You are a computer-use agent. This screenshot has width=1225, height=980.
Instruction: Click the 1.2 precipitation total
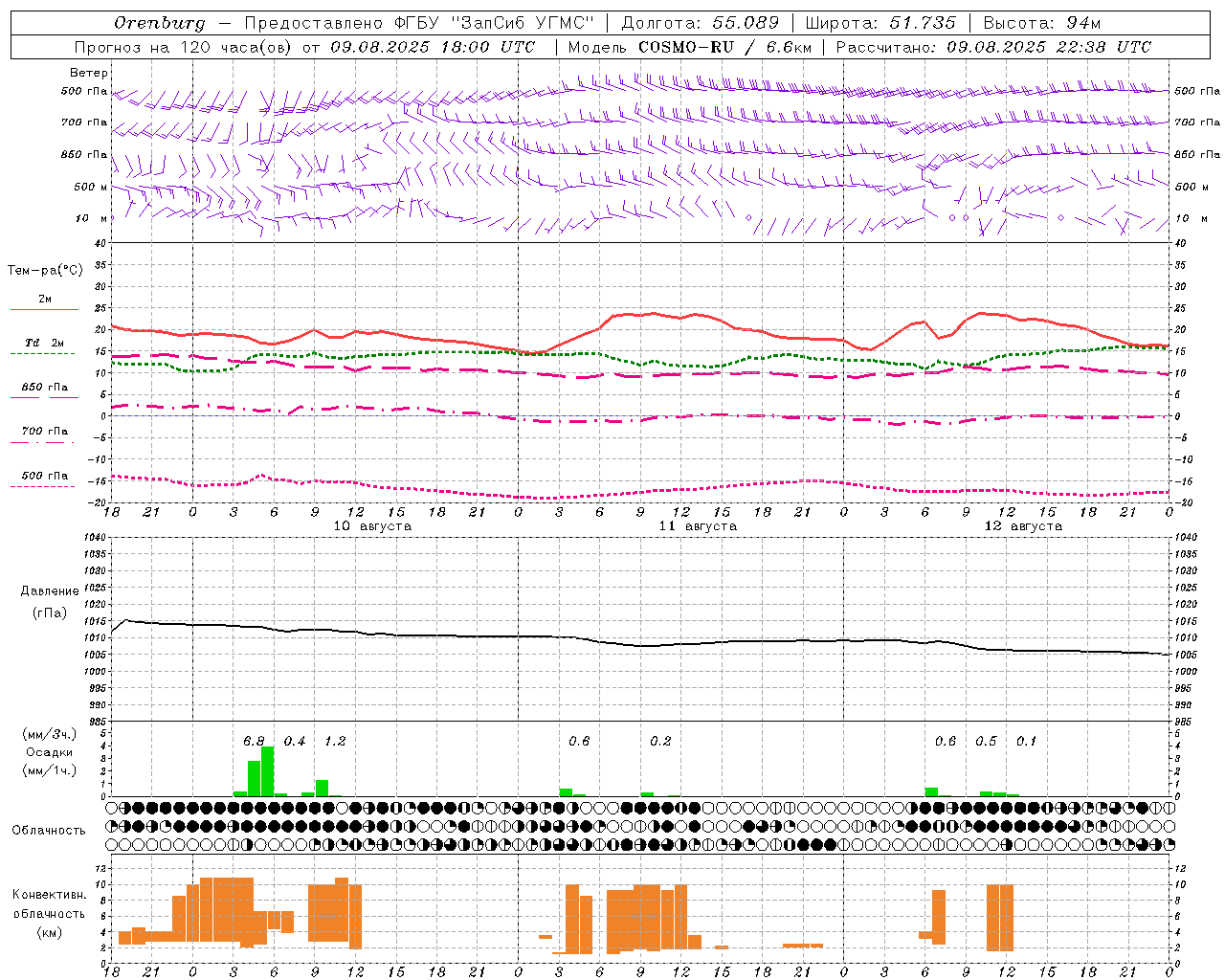[335, 742]
